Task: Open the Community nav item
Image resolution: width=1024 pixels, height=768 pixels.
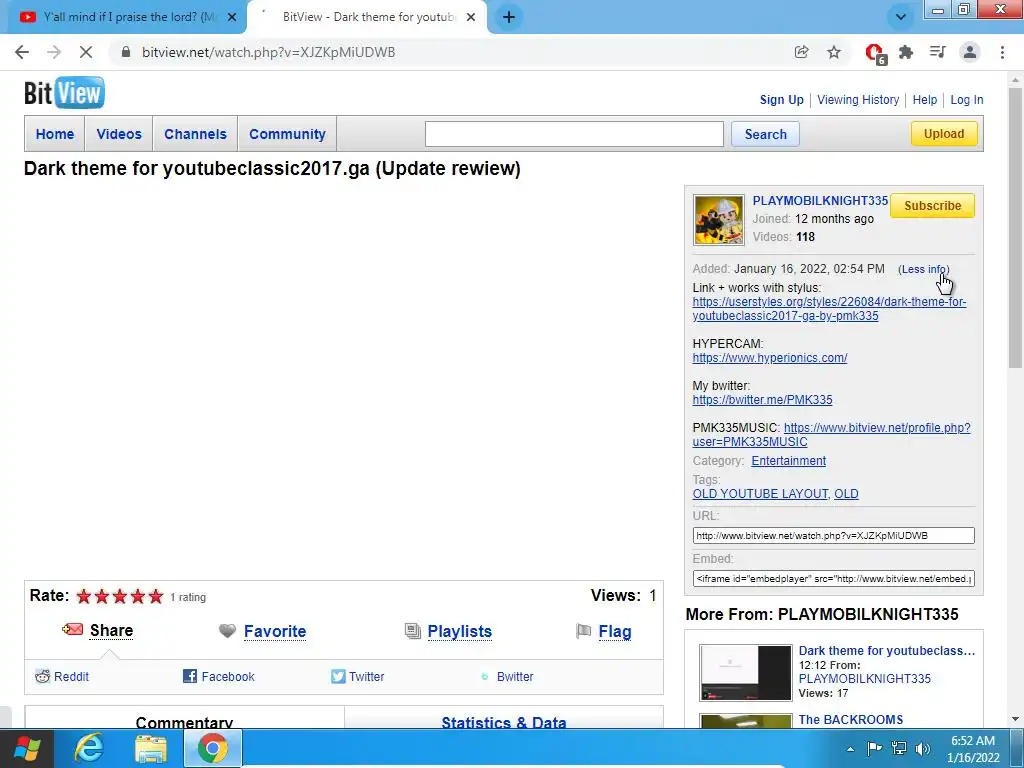Action: [287, 134]
